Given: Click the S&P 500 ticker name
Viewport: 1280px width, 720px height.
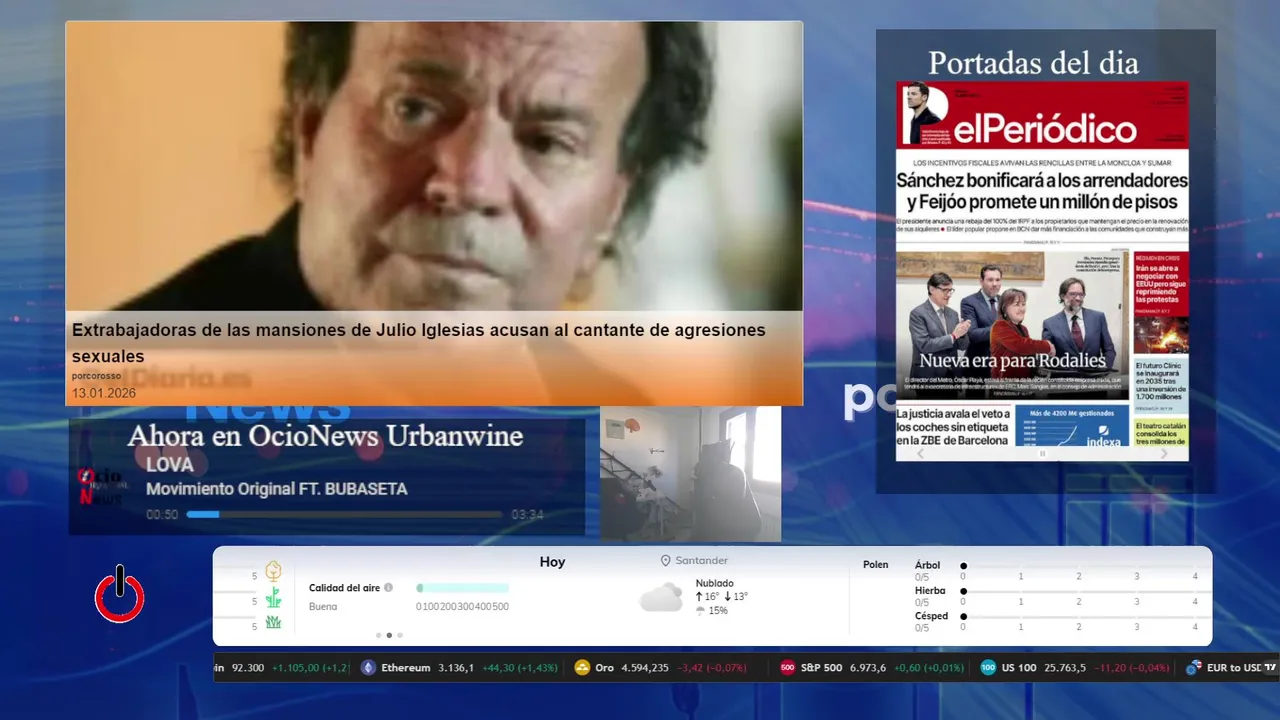Looking at the screenshot, I should (822, 668).
